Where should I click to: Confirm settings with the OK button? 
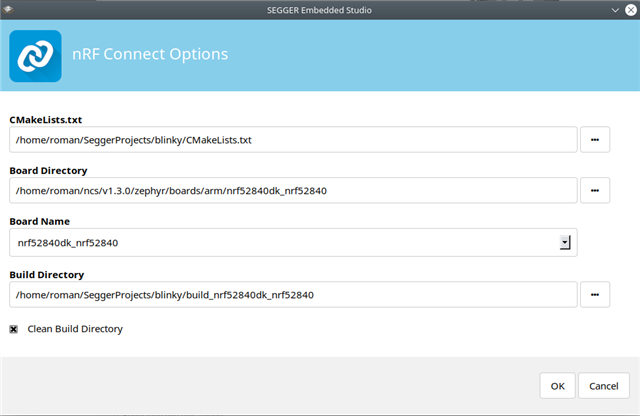click(557, 385)
